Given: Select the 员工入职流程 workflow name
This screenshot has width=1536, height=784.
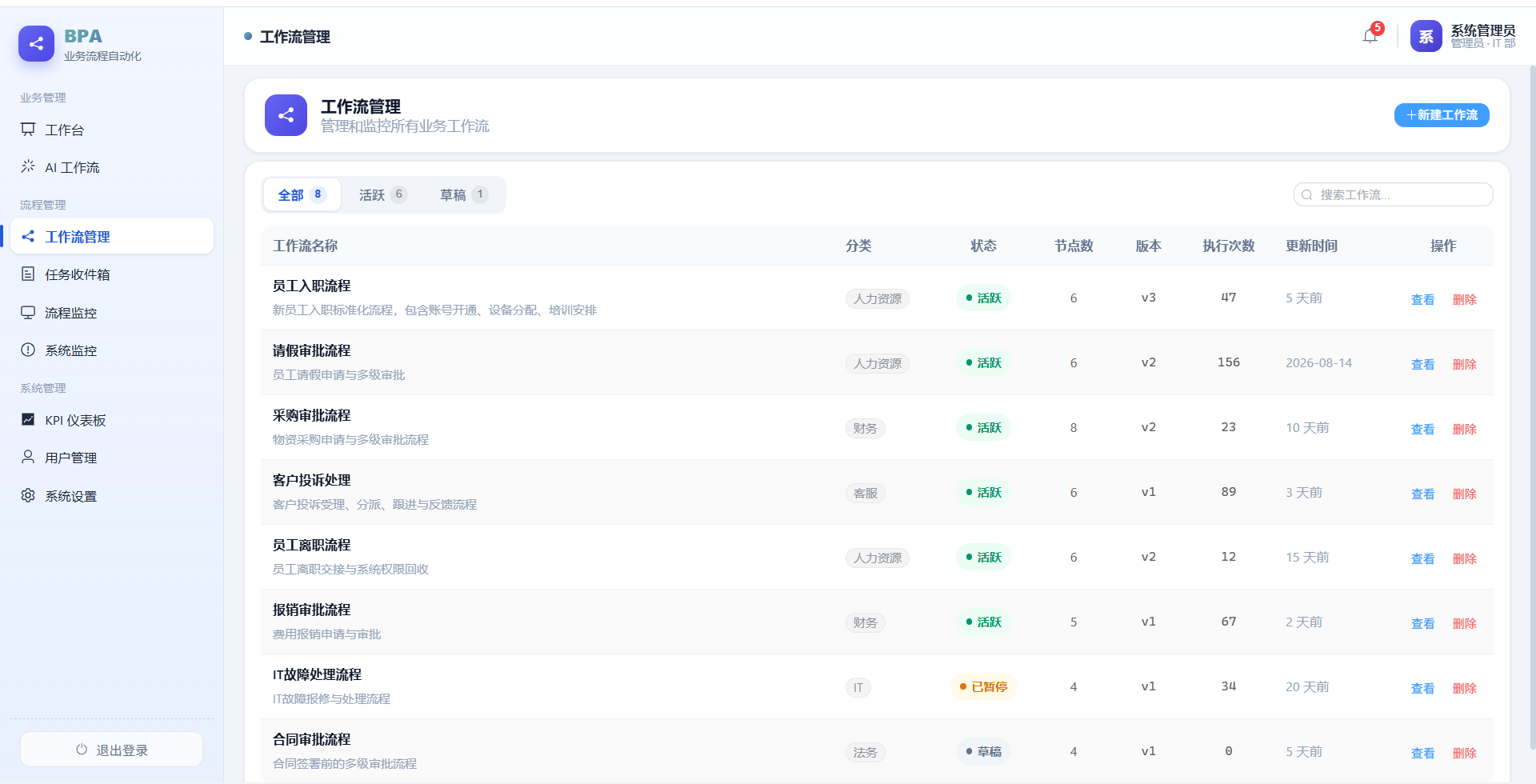Looking at the screenshot, I should pyautogui.click(x=312, y=286).
